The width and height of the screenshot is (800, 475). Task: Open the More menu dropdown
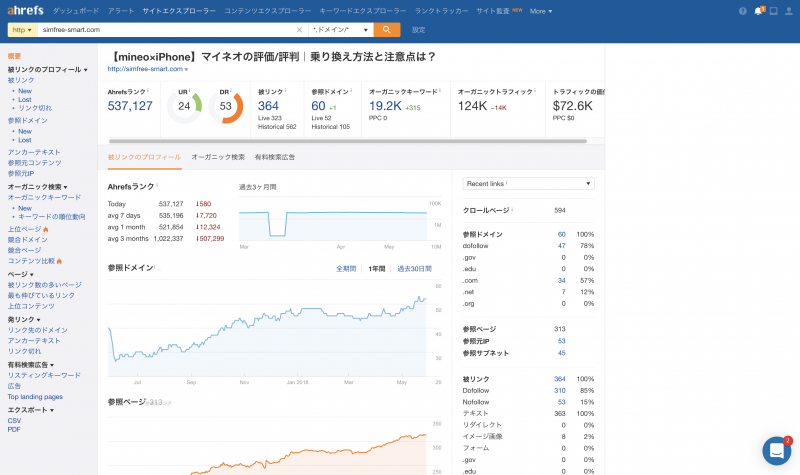pyautogui.click(x=540, y=11)
